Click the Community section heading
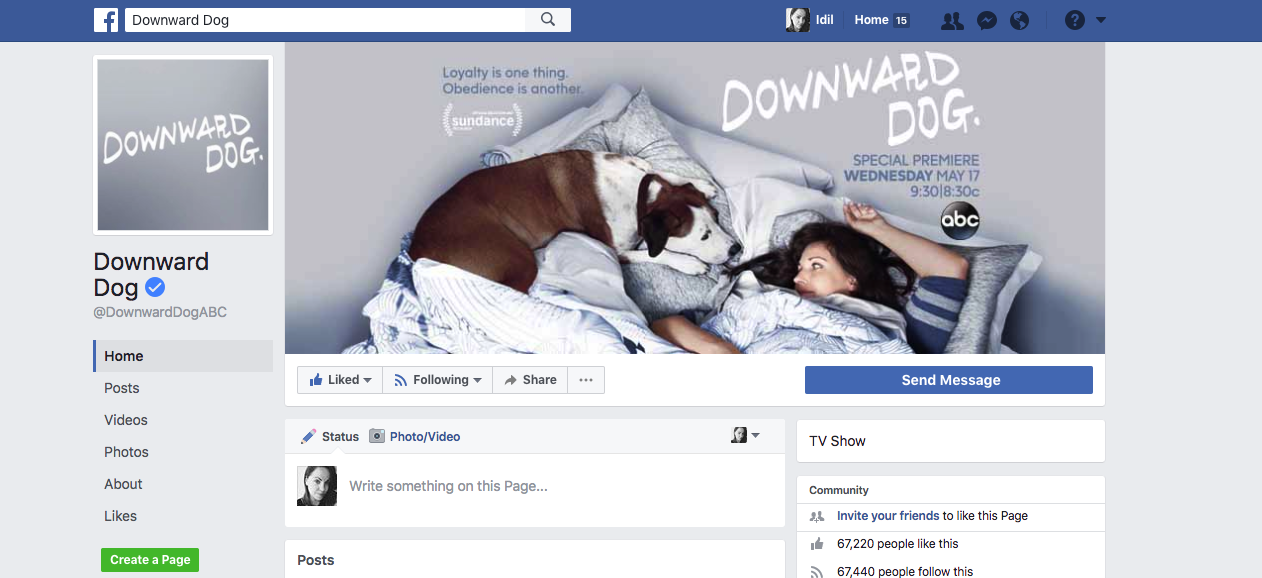 (838, 490)
